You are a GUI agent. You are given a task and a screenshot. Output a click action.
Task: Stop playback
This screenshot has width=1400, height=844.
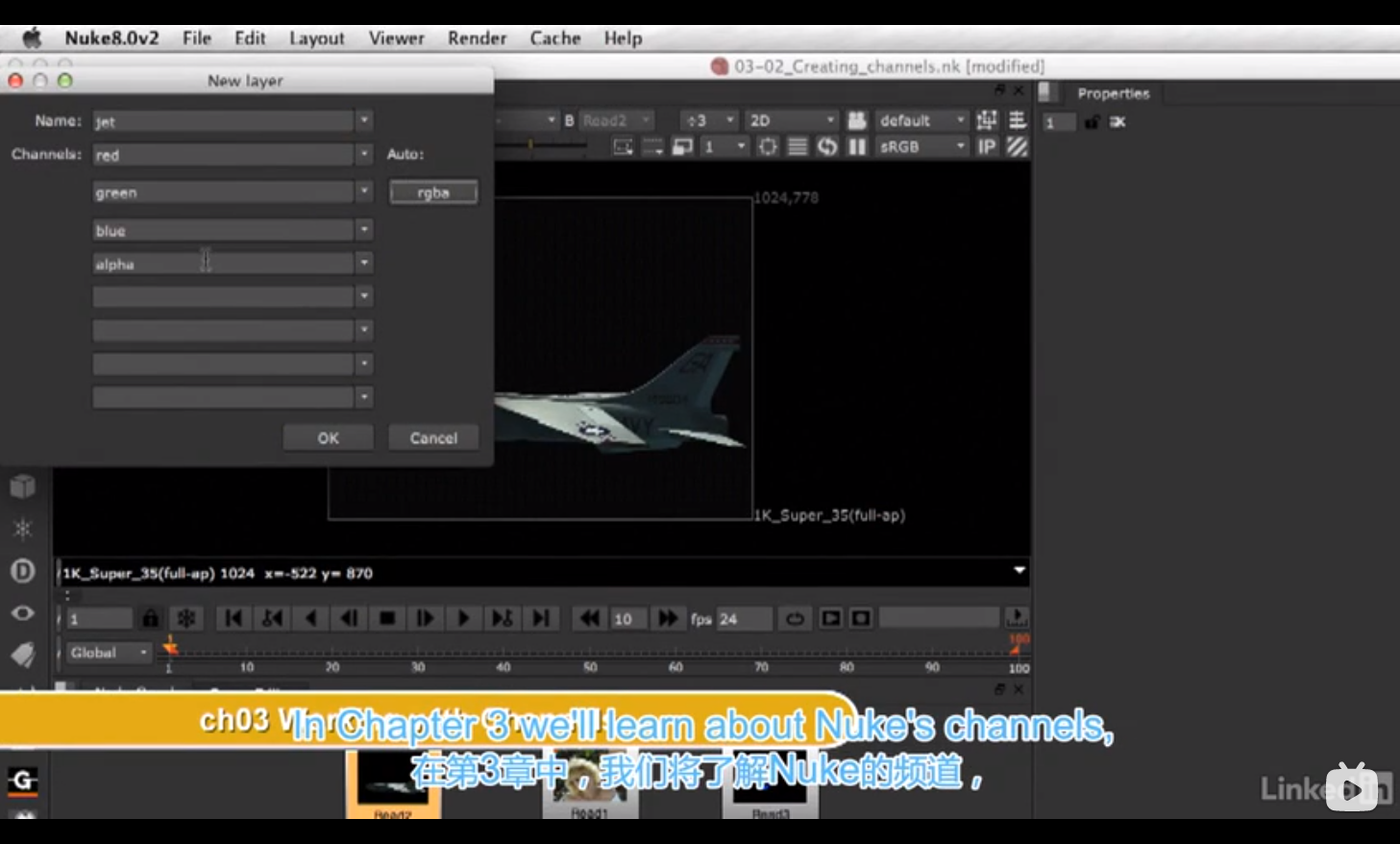coord(387,618)
